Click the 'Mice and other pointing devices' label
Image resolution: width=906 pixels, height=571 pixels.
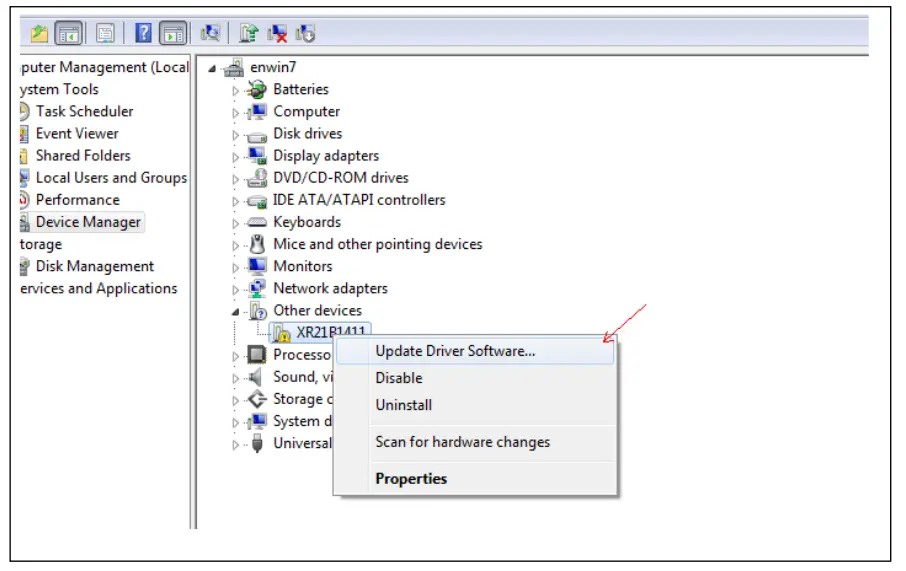(x=378, y=244)
